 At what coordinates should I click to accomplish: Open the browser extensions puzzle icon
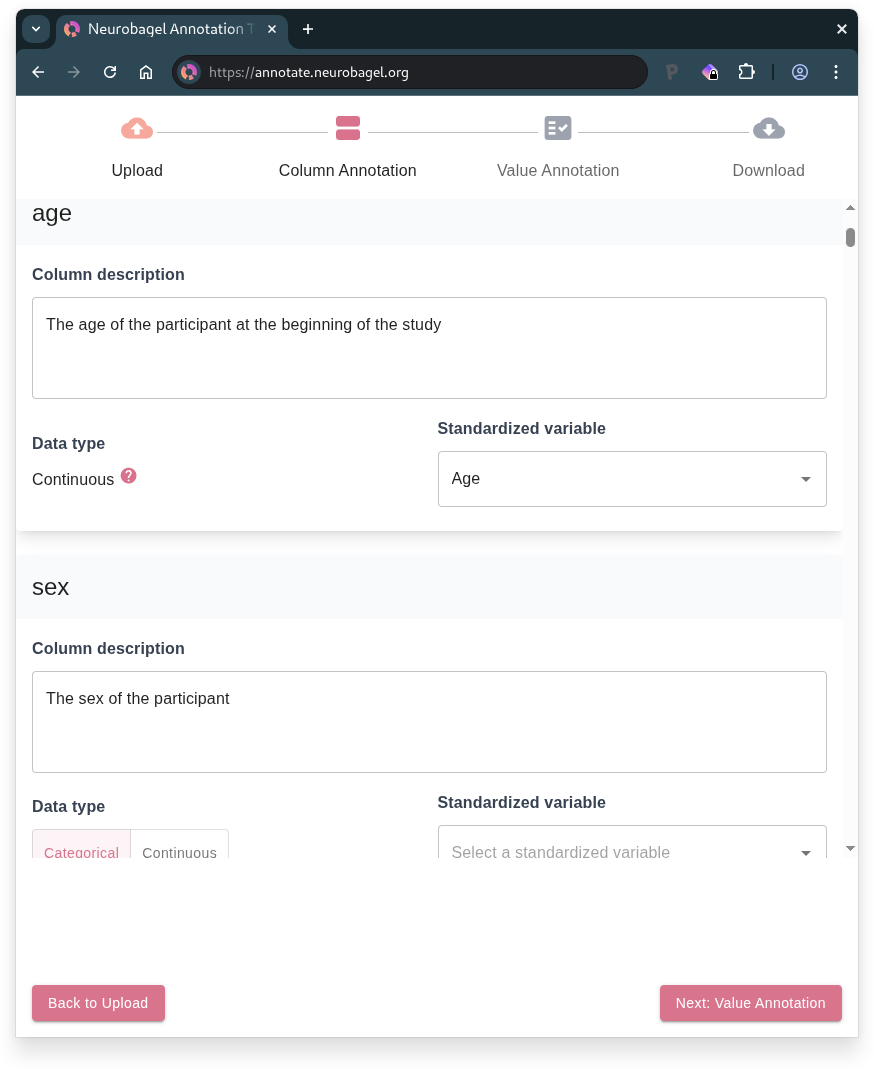pyautogui.click(x=746, y=72)
